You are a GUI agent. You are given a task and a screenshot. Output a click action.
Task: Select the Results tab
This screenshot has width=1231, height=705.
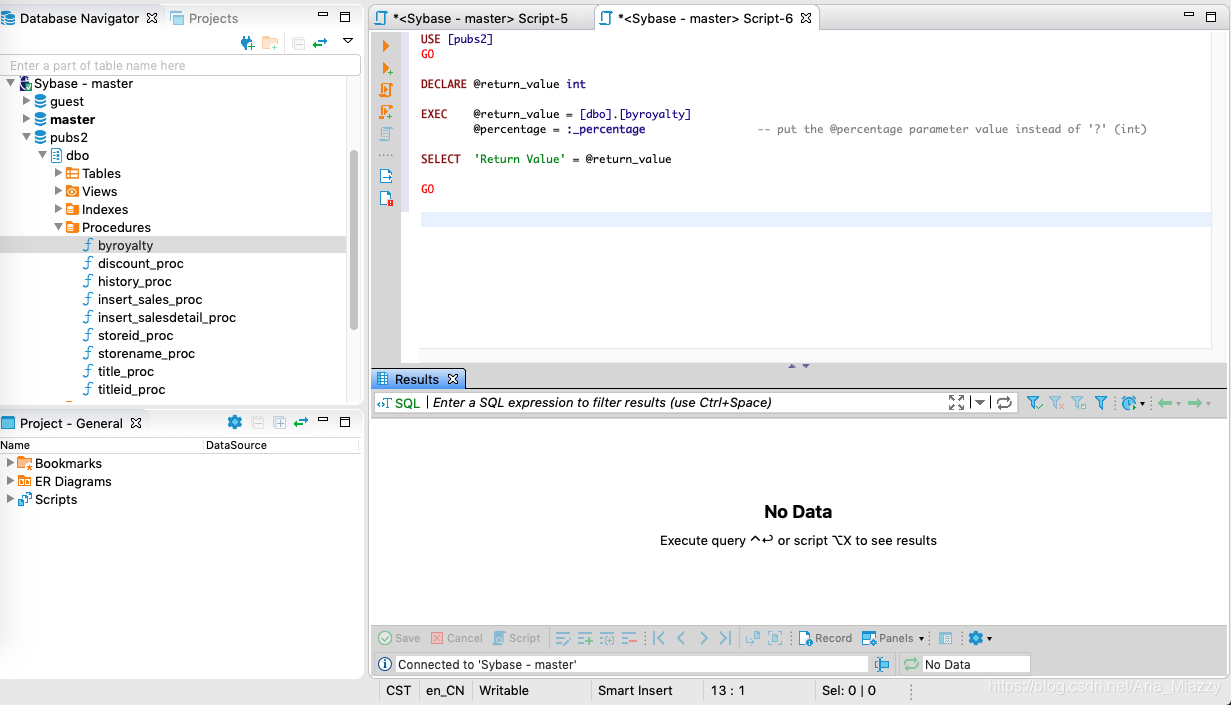tap(417, 379)
